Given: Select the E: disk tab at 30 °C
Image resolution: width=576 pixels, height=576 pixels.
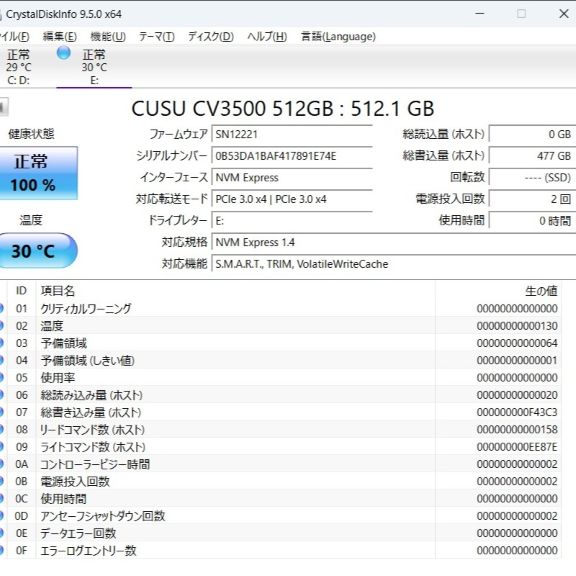Looking at the screenshot, I should coord(94,67).
